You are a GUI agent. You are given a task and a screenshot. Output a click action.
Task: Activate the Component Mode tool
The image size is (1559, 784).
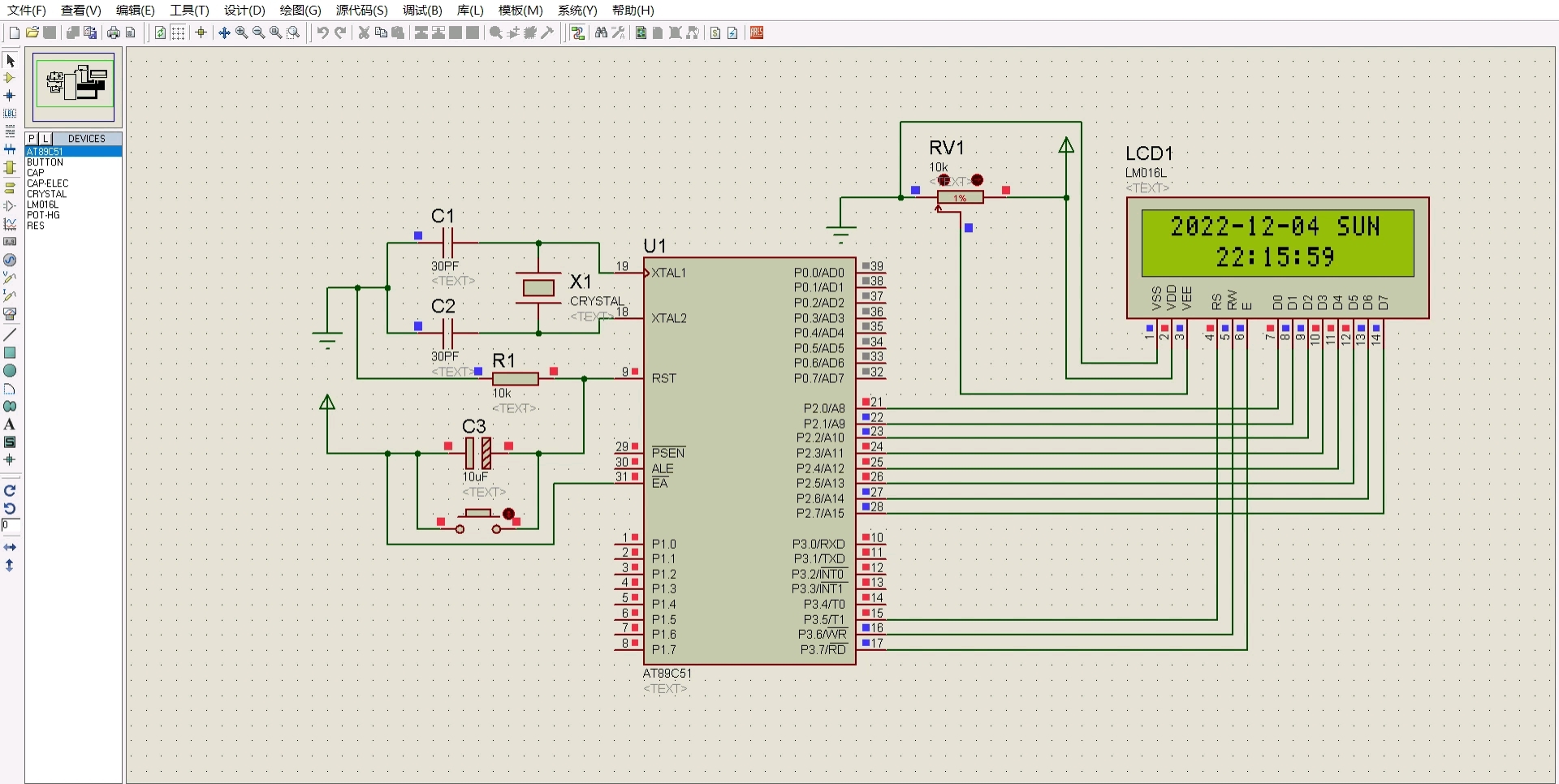[11, 78]
